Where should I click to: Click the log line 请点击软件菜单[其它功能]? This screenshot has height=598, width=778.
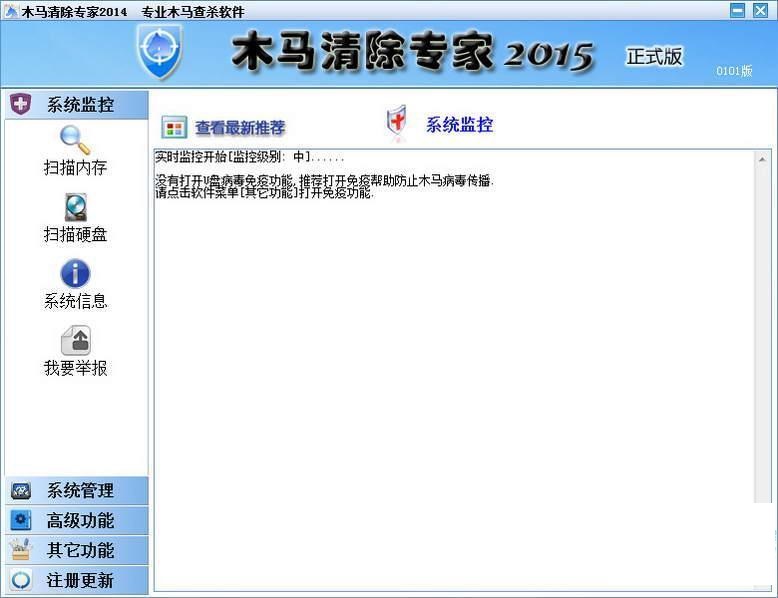point(264,193)
